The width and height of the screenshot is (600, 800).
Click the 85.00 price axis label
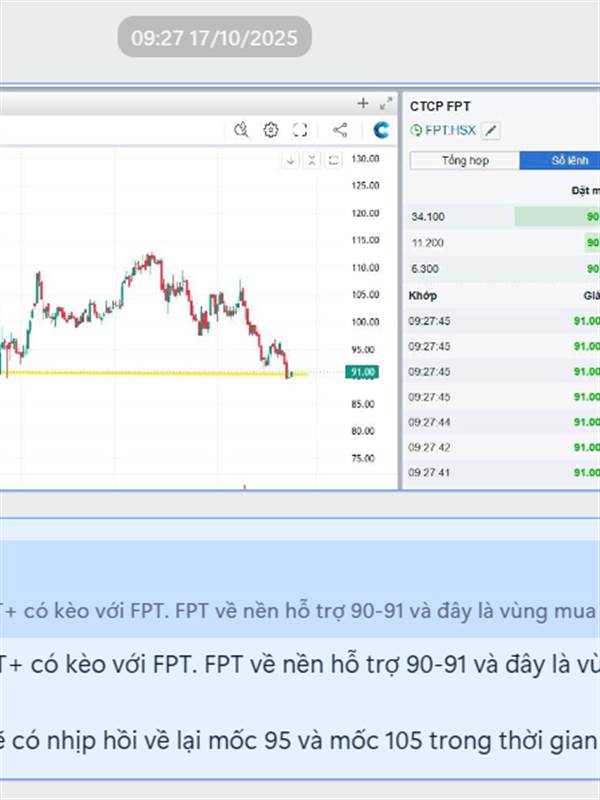coord(363,404)
